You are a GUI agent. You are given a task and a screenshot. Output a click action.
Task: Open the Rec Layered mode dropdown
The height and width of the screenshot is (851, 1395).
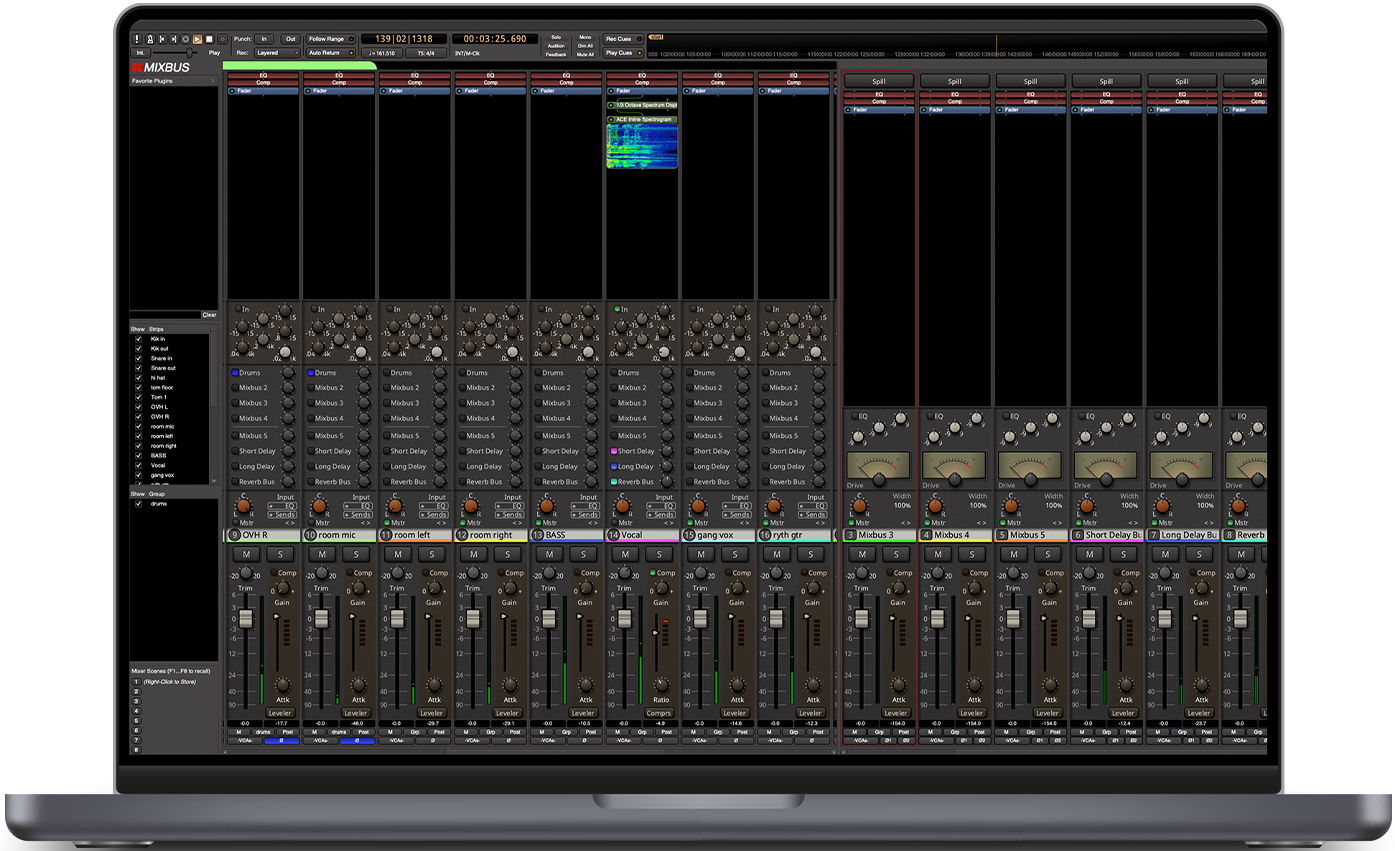tap(277, 53)
